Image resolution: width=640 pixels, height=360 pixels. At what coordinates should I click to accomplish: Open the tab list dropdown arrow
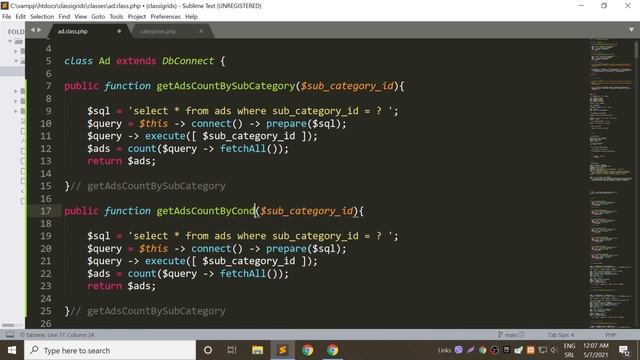click(x=631, y=30)
